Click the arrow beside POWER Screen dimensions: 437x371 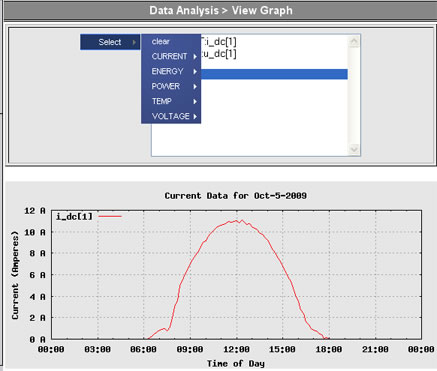coord(195,87)
